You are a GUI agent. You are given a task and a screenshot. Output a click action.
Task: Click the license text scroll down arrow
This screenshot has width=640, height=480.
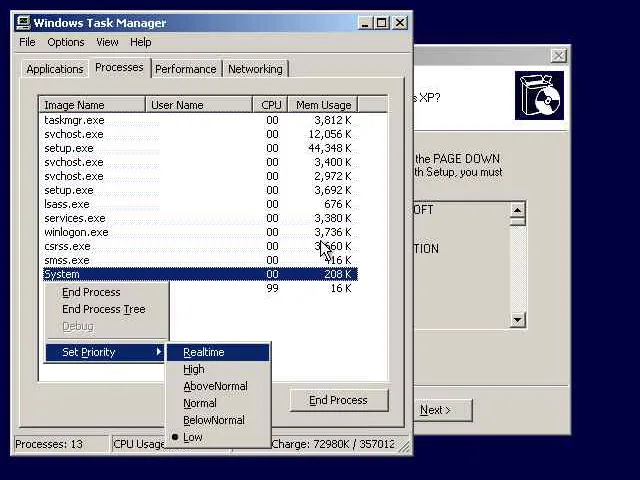(517, 320)
